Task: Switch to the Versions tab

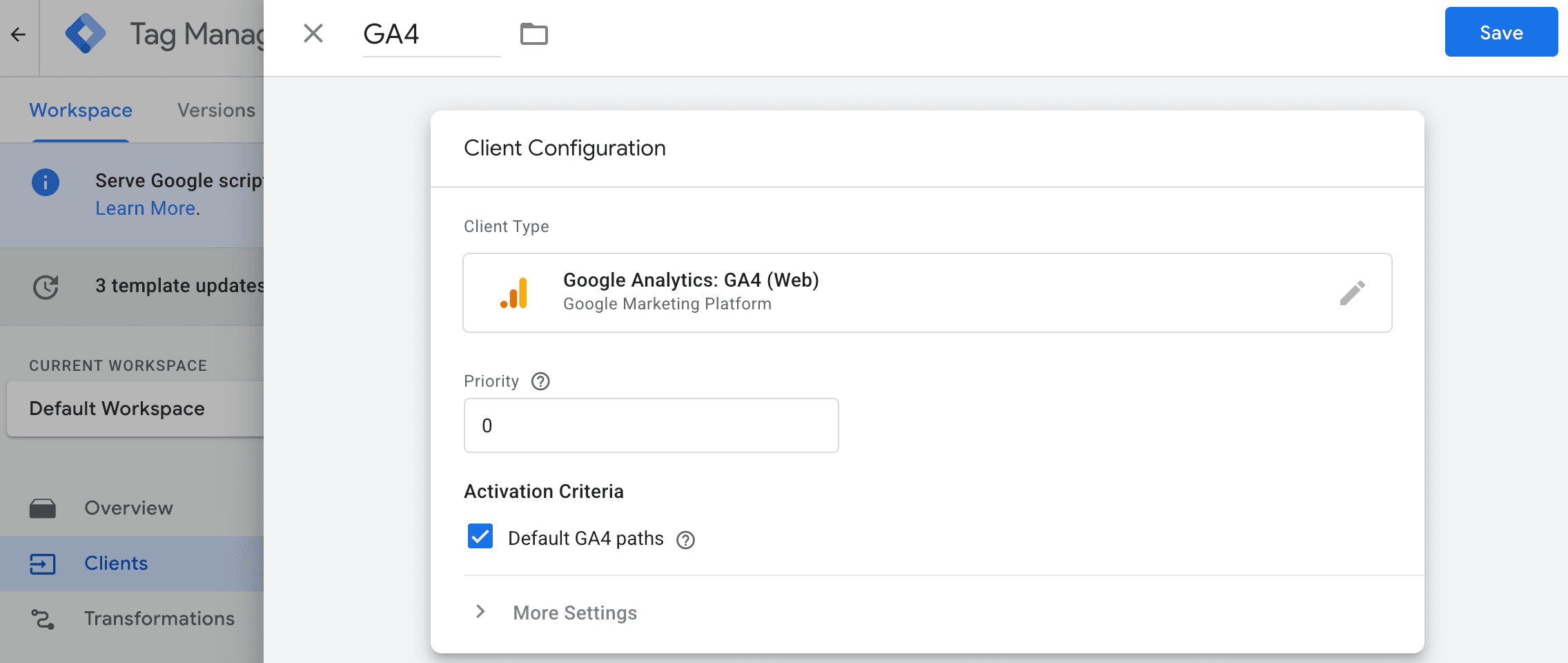Action: [x=216, y=110]
